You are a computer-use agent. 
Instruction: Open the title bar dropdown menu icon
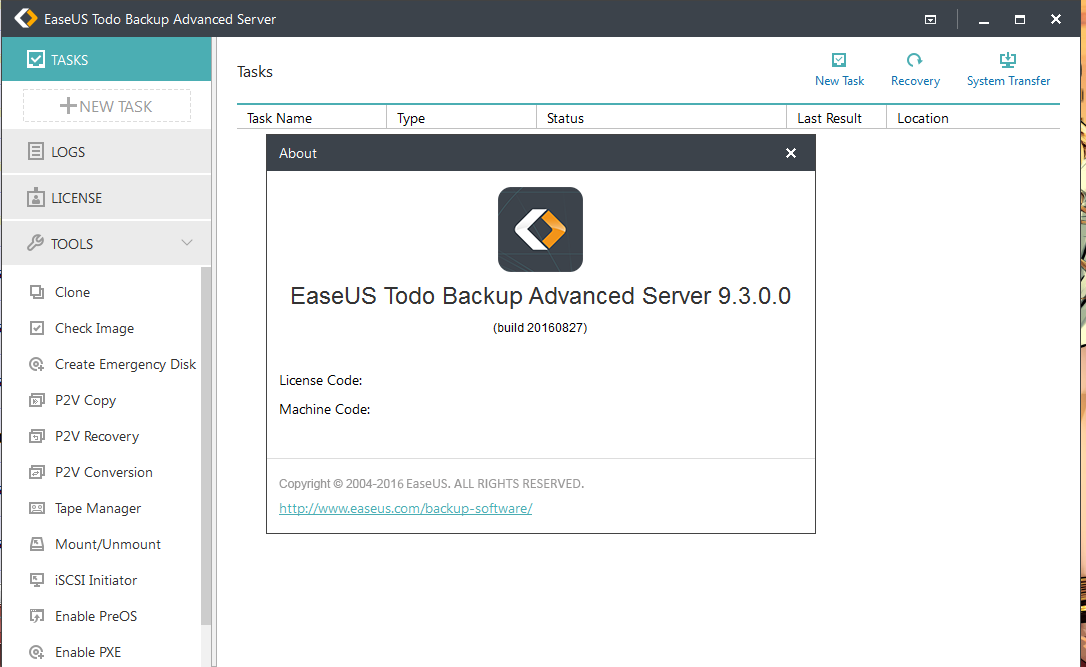point(930,19)
